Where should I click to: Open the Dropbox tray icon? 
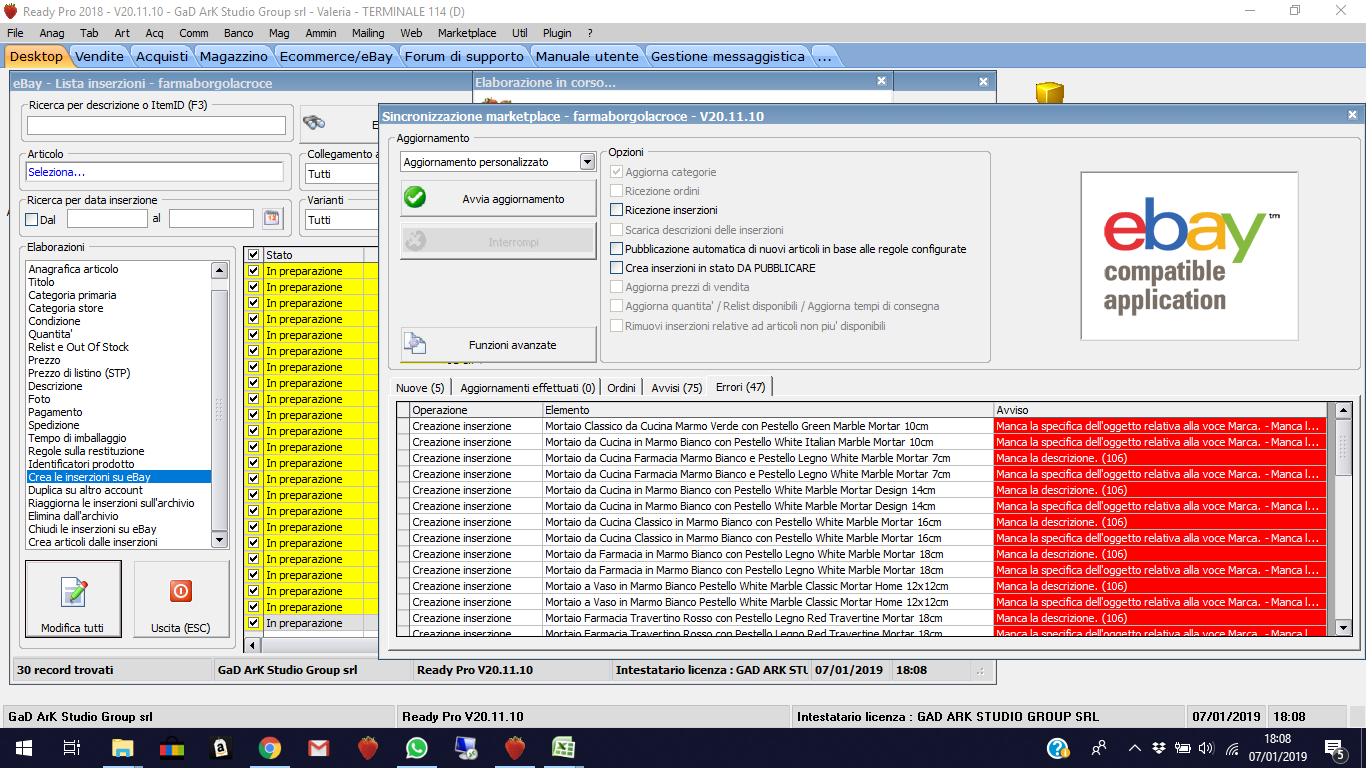coord(1159,748)
